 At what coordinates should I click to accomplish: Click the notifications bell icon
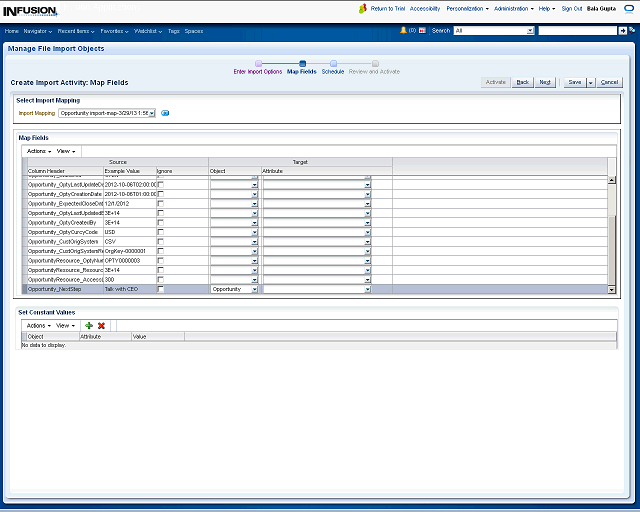click(x=403, y=31)
